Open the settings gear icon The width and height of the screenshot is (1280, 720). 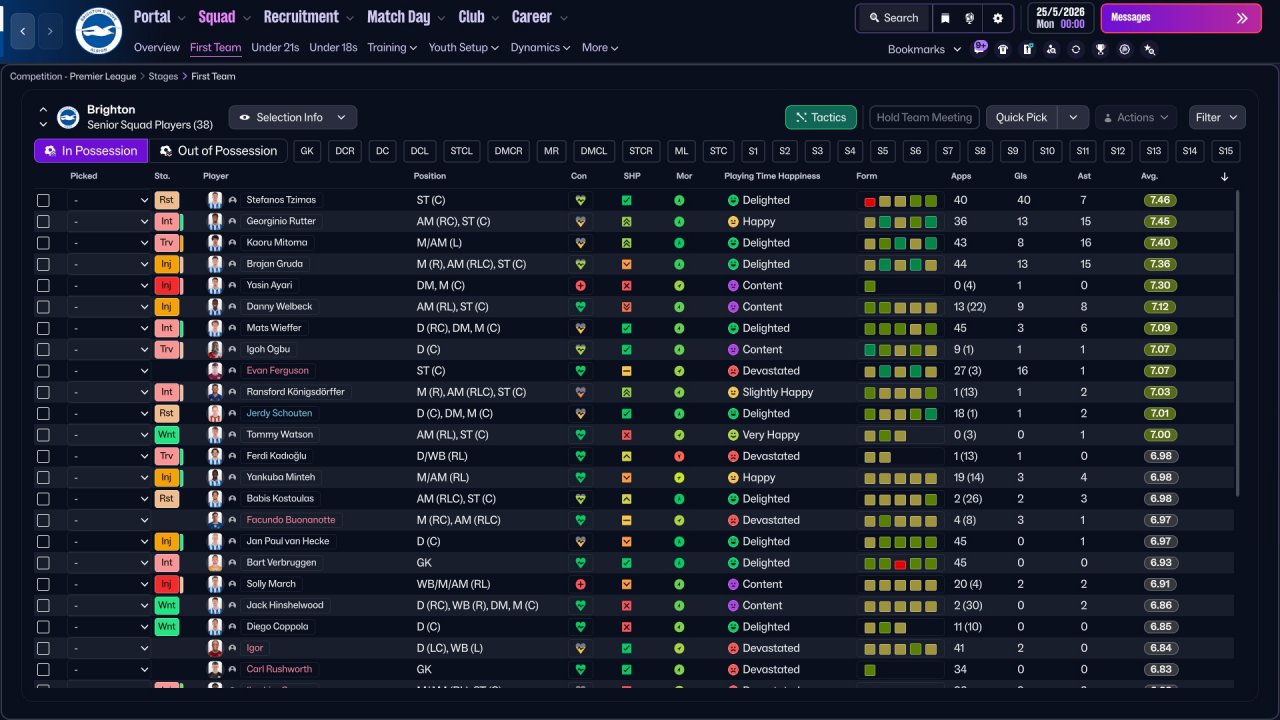point(997,18)
